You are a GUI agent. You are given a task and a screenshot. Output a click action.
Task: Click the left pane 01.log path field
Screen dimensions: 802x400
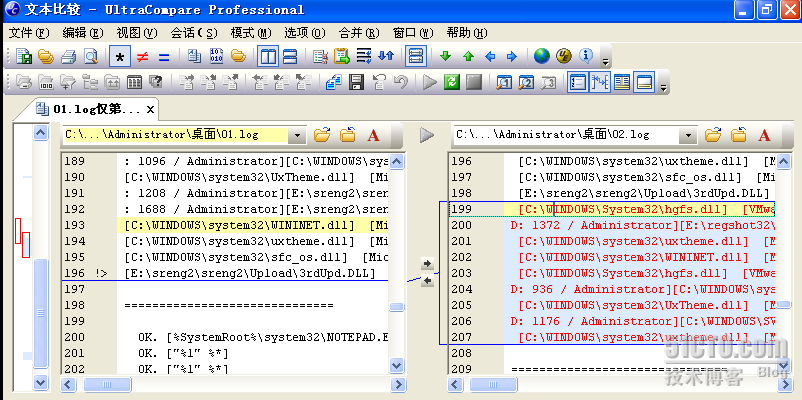point(175,135)
